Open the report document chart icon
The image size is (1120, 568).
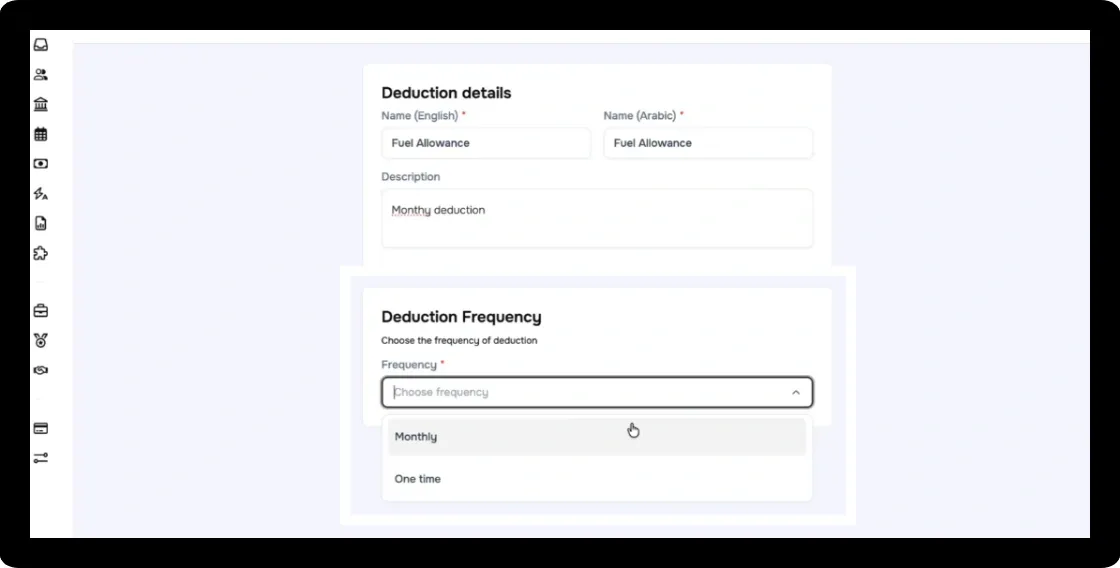[41, 224]
